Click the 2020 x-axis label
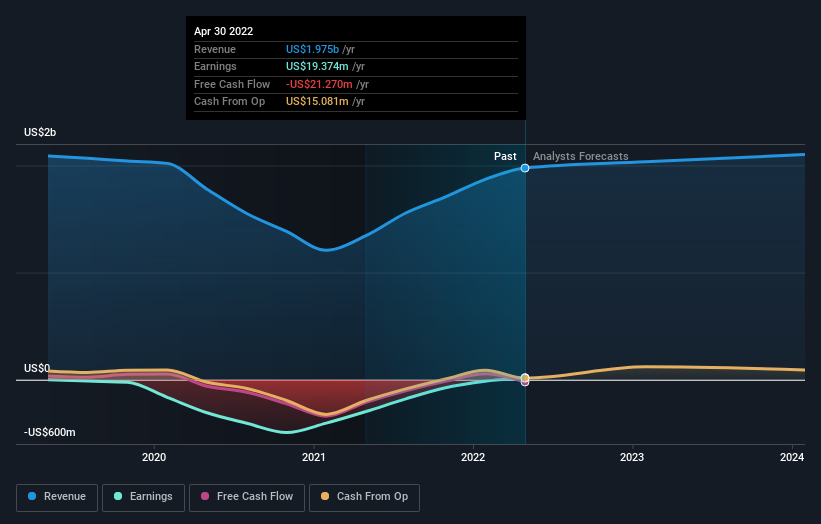This screenshot has width=821, height=524. (154, 457)
